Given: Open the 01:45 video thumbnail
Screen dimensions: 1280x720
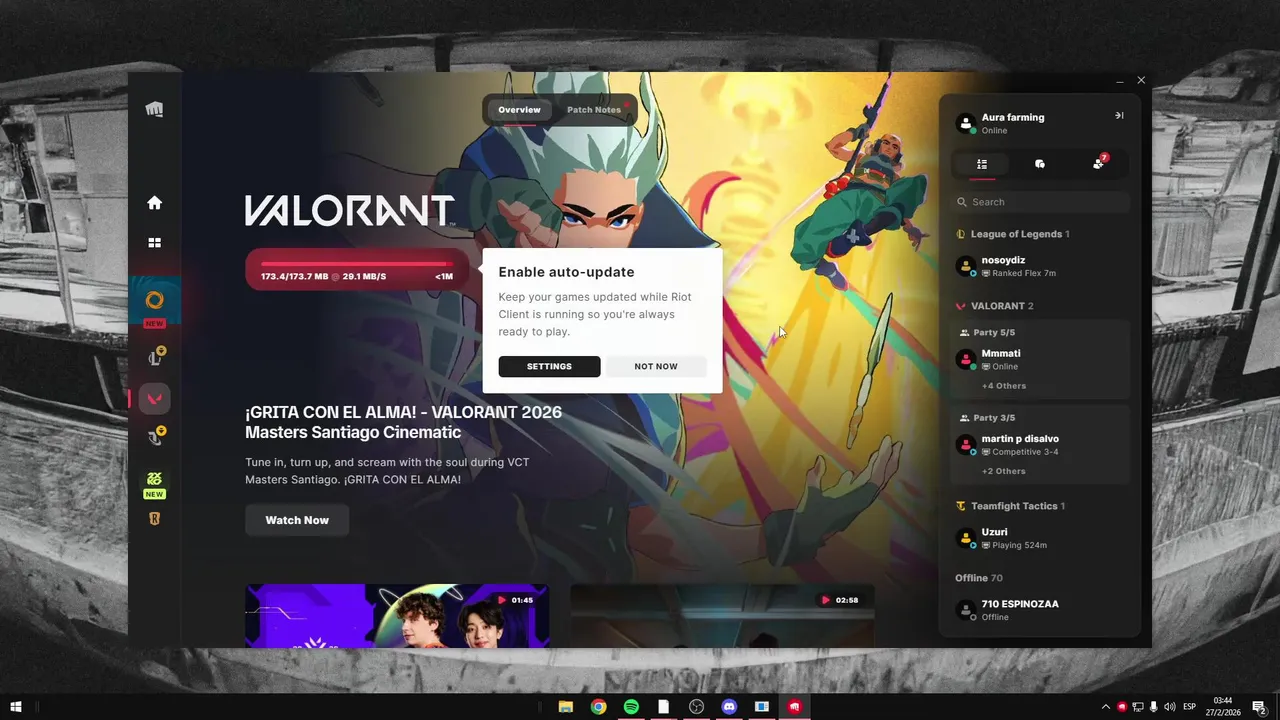Looking at the screenshot, I should [397, 616].
